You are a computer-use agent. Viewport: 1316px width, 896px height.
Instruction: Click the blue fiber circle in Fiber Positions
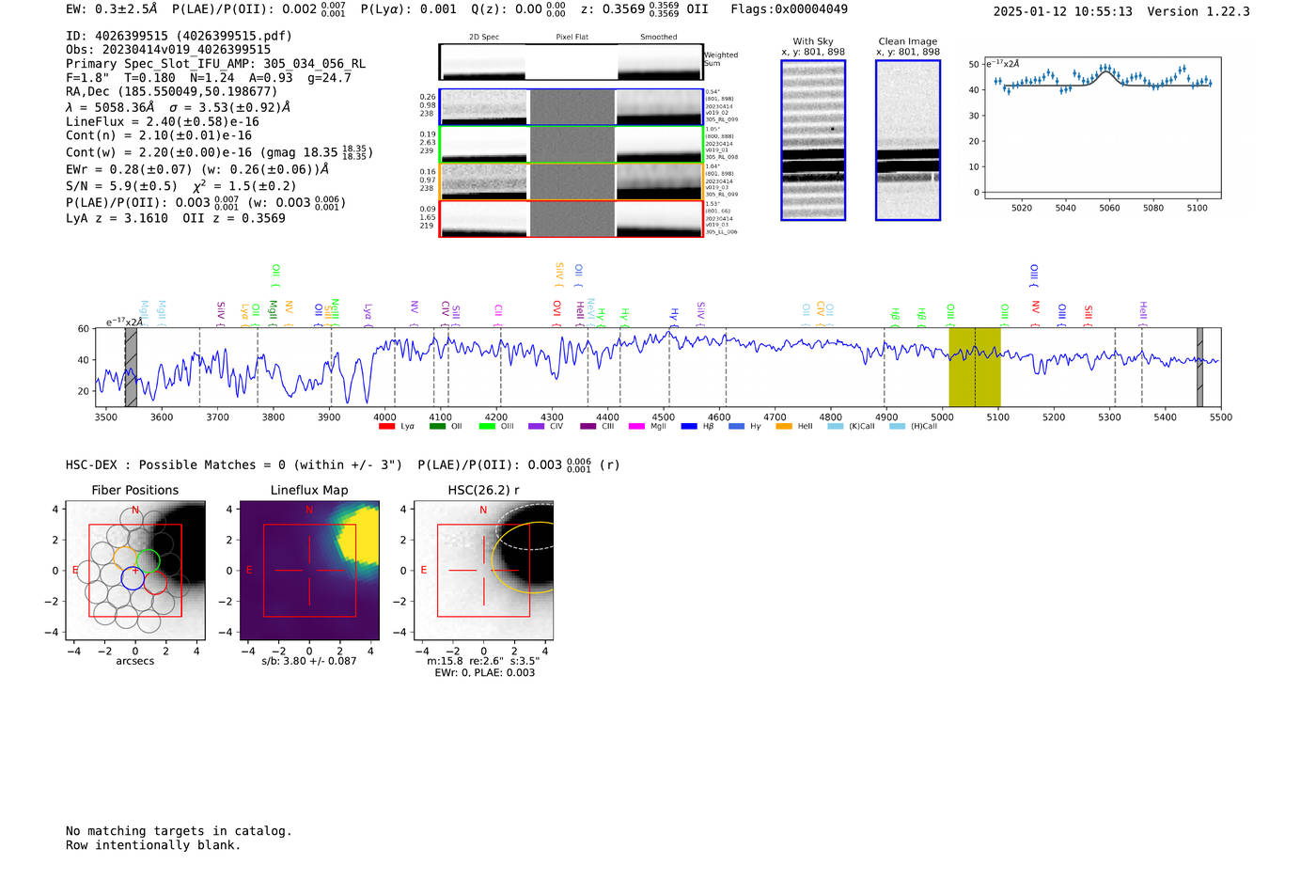pyautogui.click(x=133, y=578)
